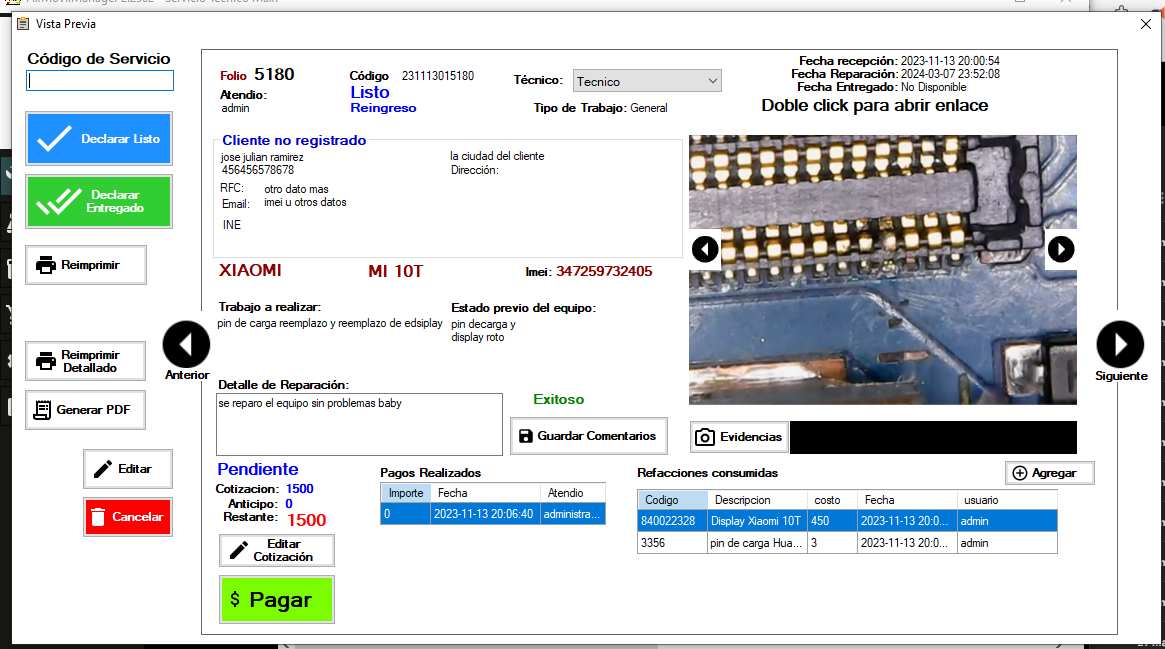Click the black bar beside Evidencias
1165x649 pixels.
(933, 437)
